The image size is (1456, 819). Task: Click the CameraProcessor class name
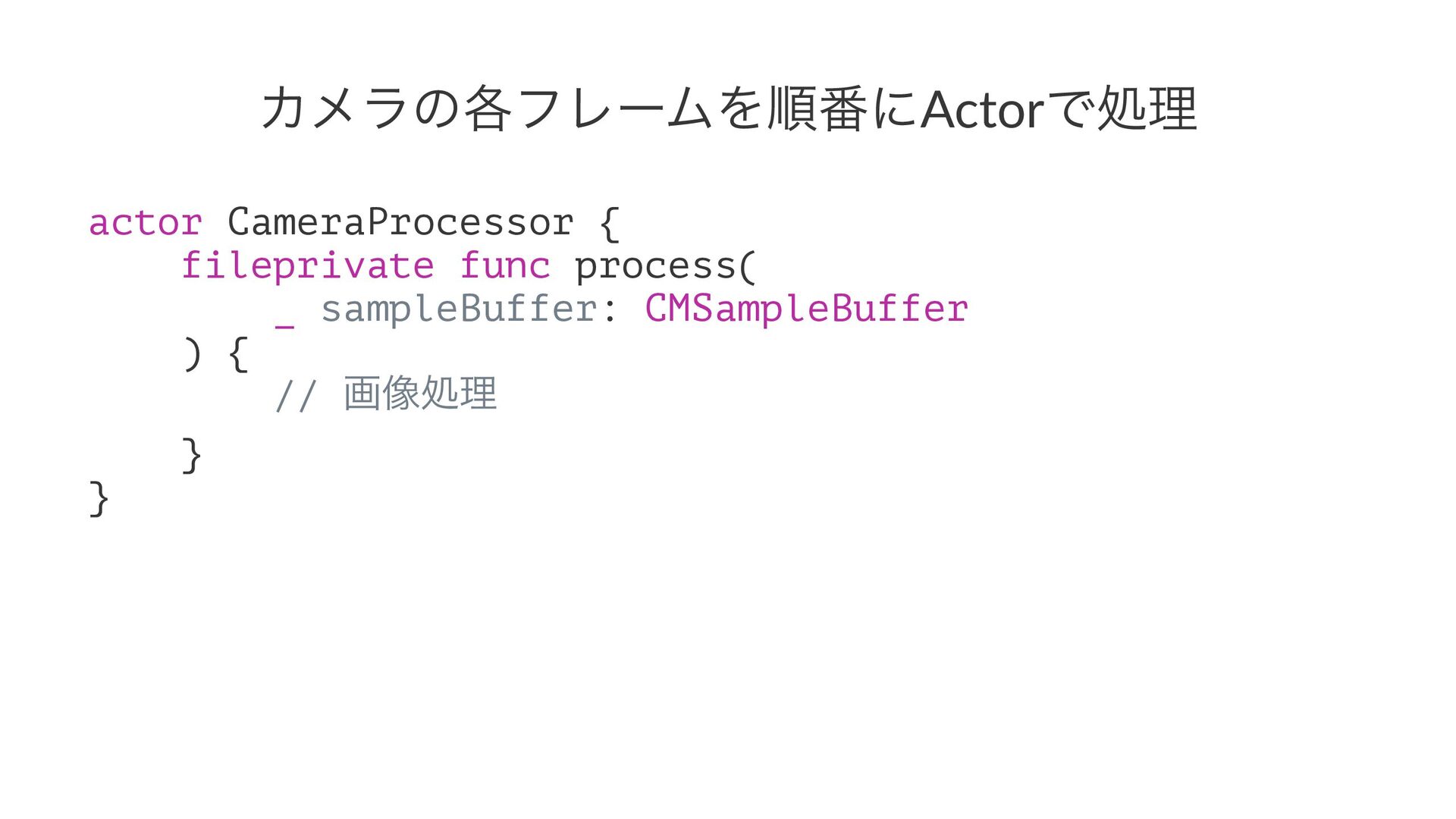[x=400, y=223]
